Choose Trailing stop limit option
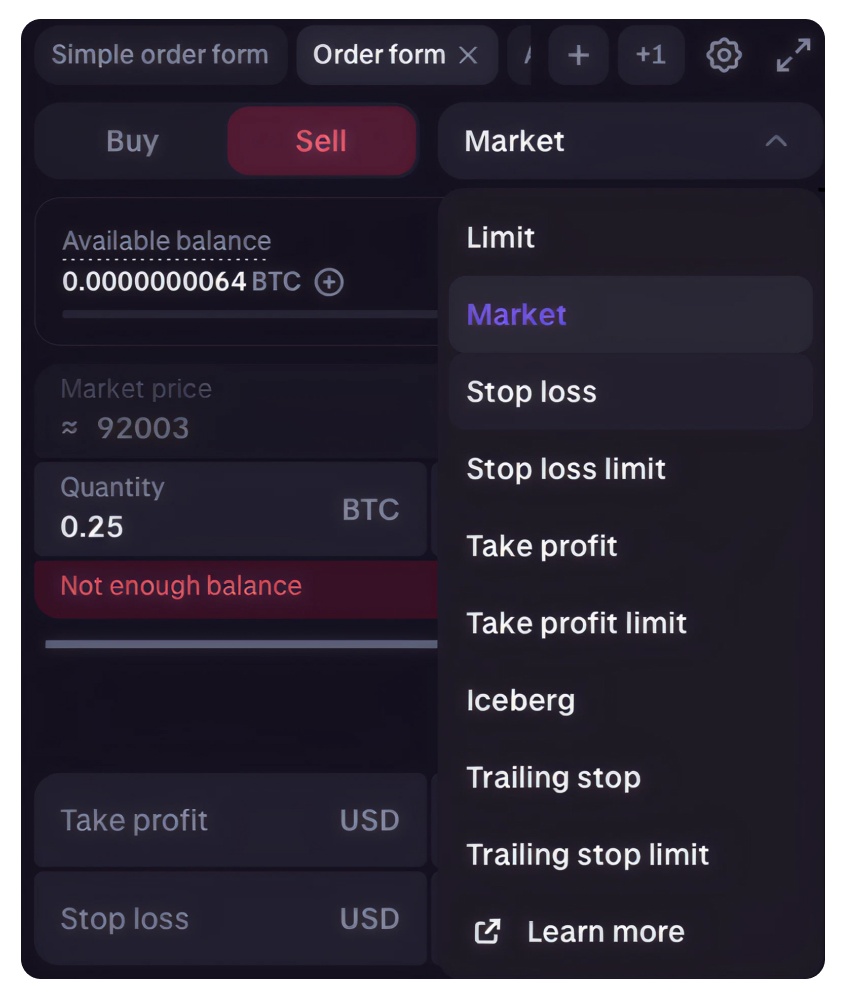Image resolution: width=841 pixels, height=995 pixels. pyautogui.click(x=588, y=855)
